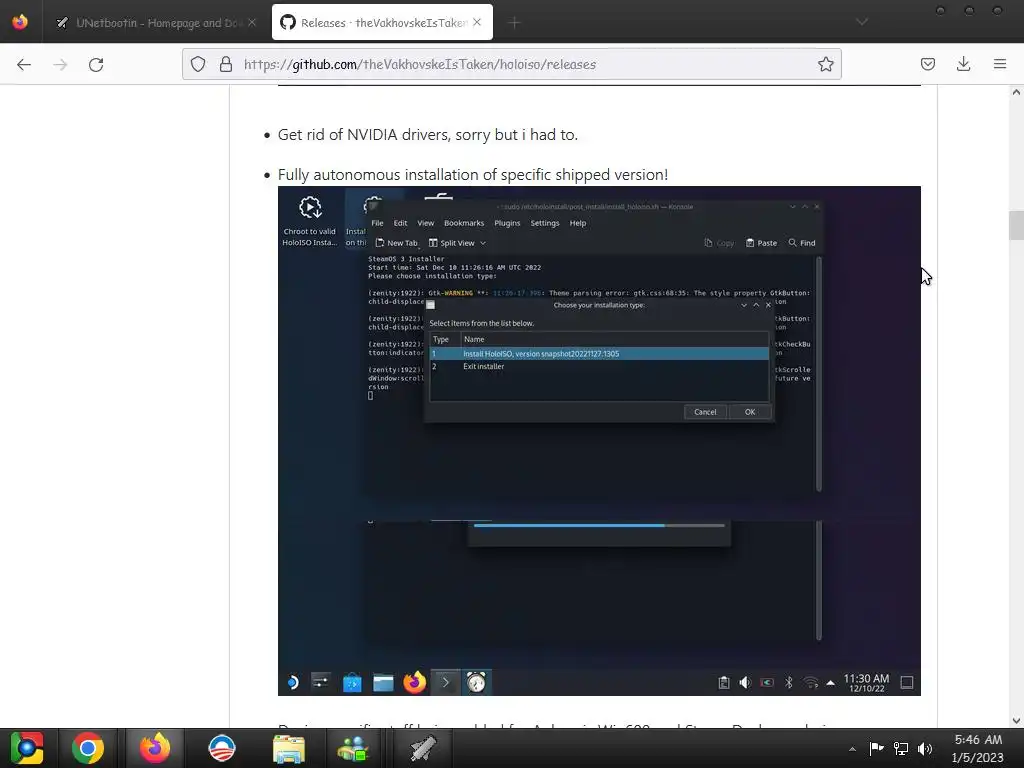
Task: Open the Firefox application menu
Action: point(1000,64)
